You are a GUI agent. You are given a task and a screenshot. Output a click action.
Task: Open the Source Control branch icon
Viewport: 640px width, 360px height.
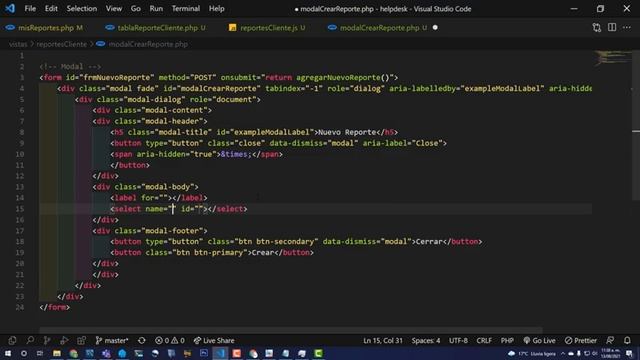coord(47,340)
